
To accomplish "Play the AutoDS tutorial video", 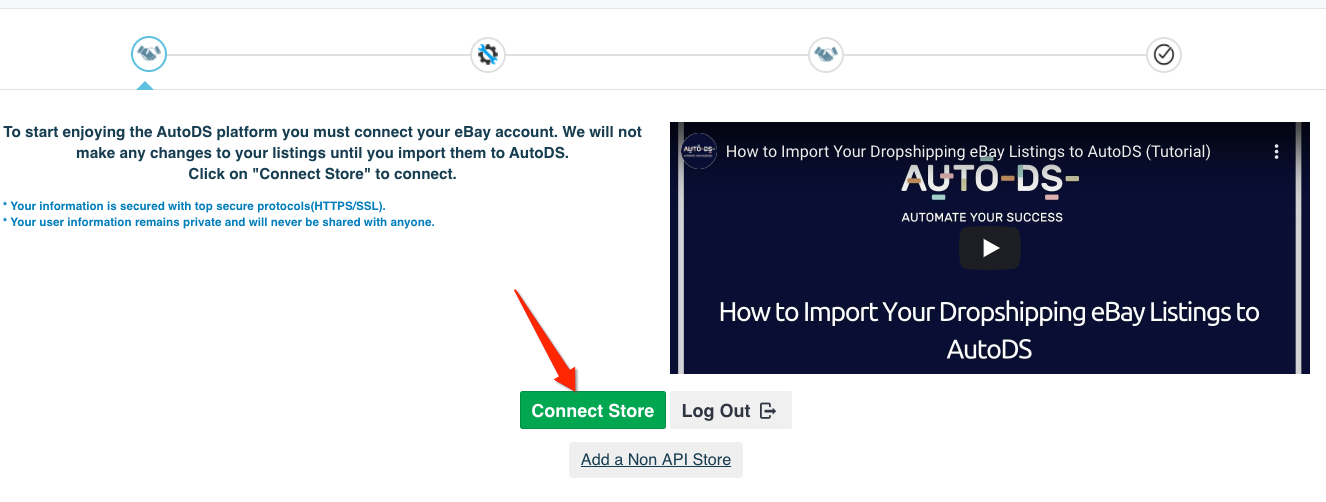I will click(990, 248).
